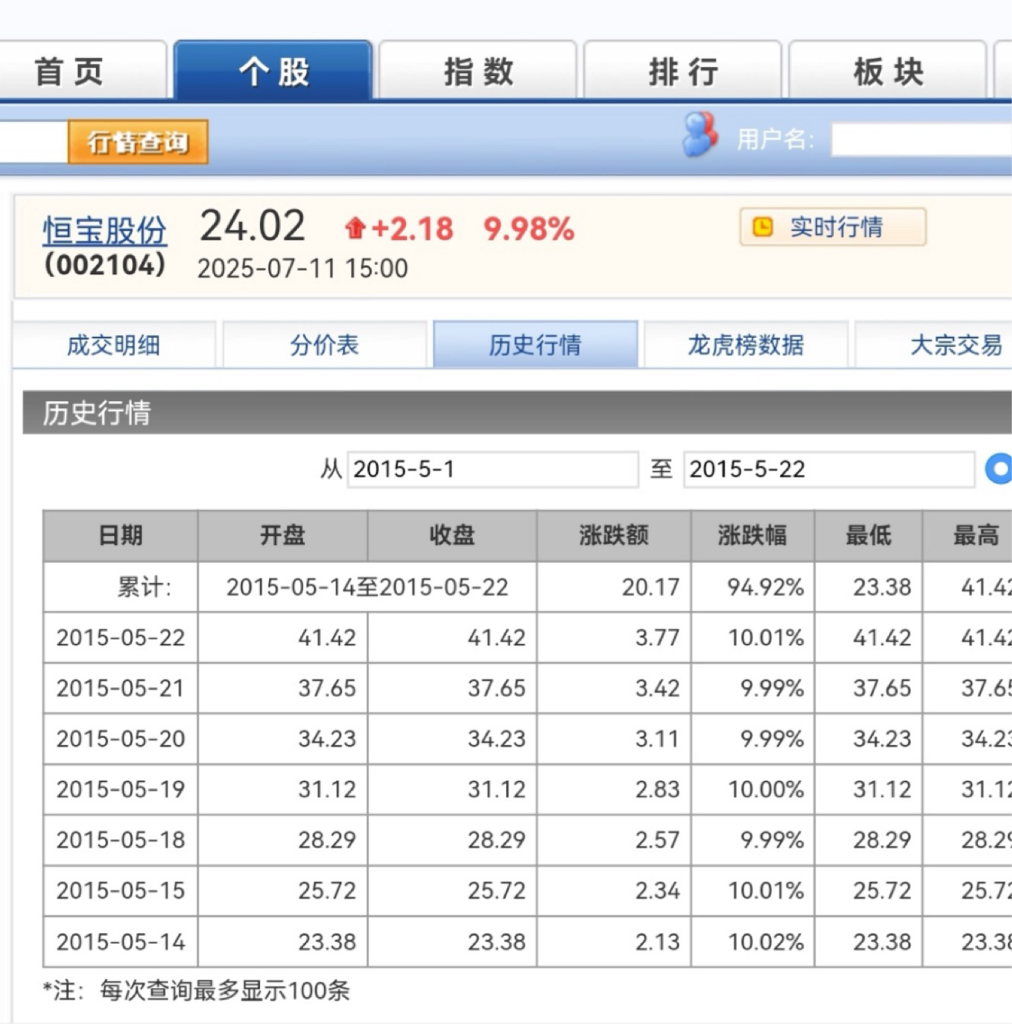Click the 10.02% percent cell
1012x1024 pixels.
(x=752, y=942)
